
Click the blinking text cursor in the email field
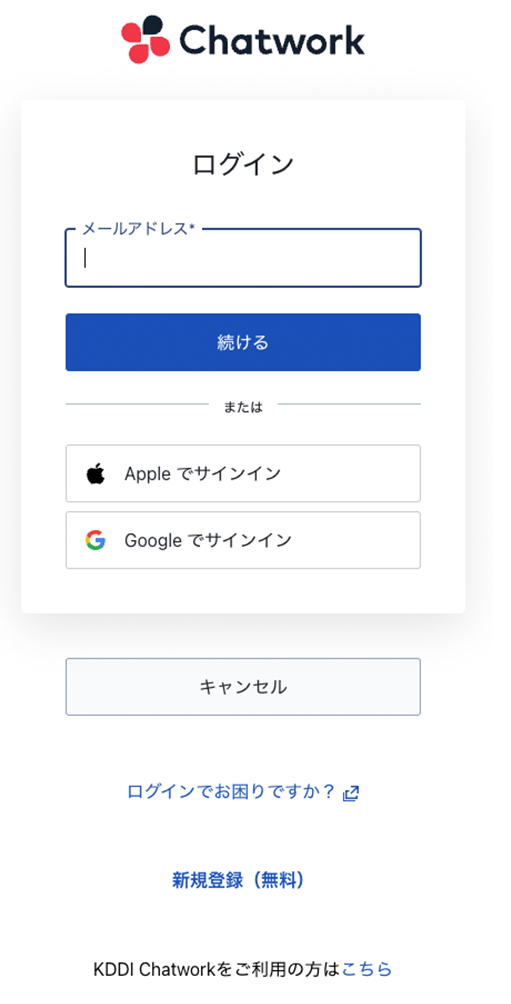(85, 258)
